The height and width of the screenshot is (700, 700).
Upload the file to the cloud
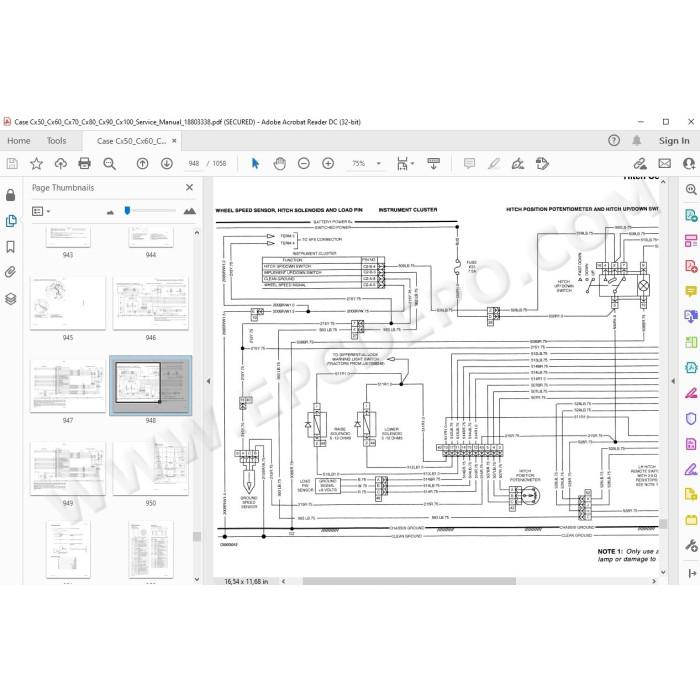click(60, 163)
